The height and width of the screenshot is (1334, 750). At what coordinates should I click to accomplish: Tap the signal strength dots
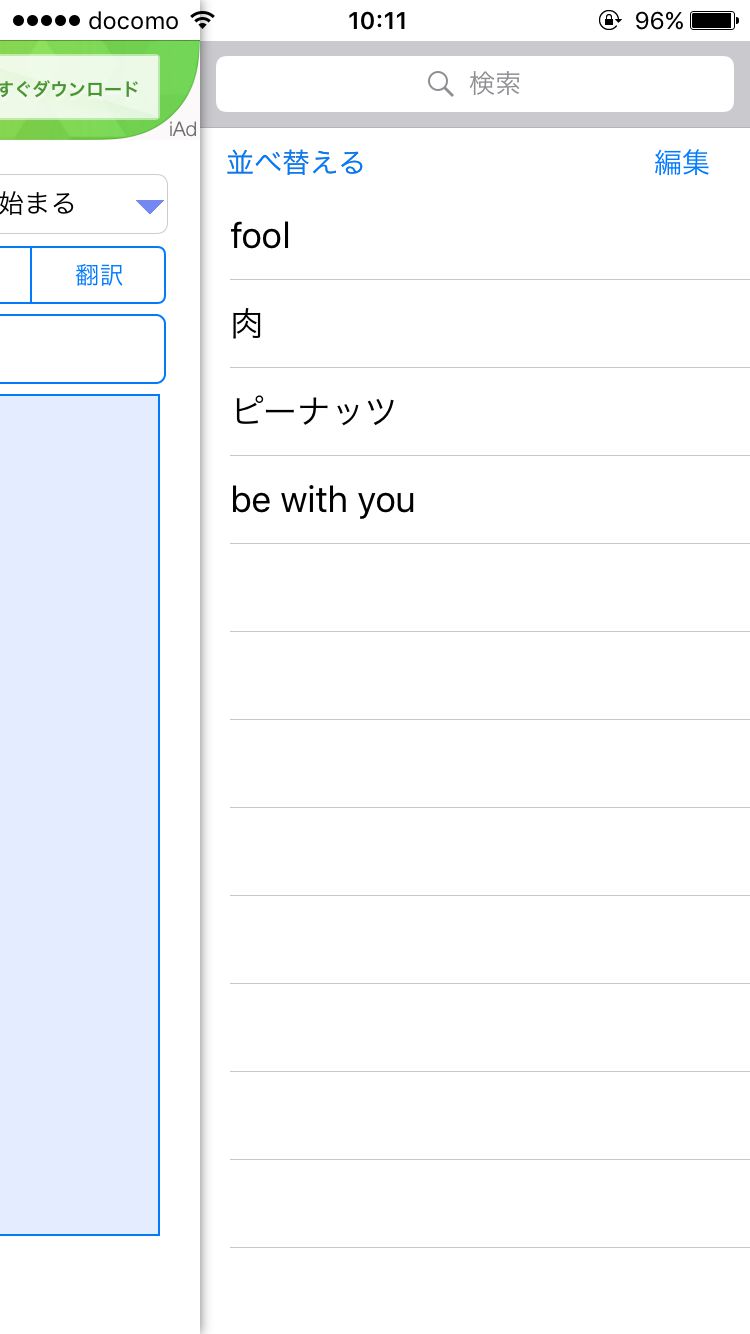45,20
